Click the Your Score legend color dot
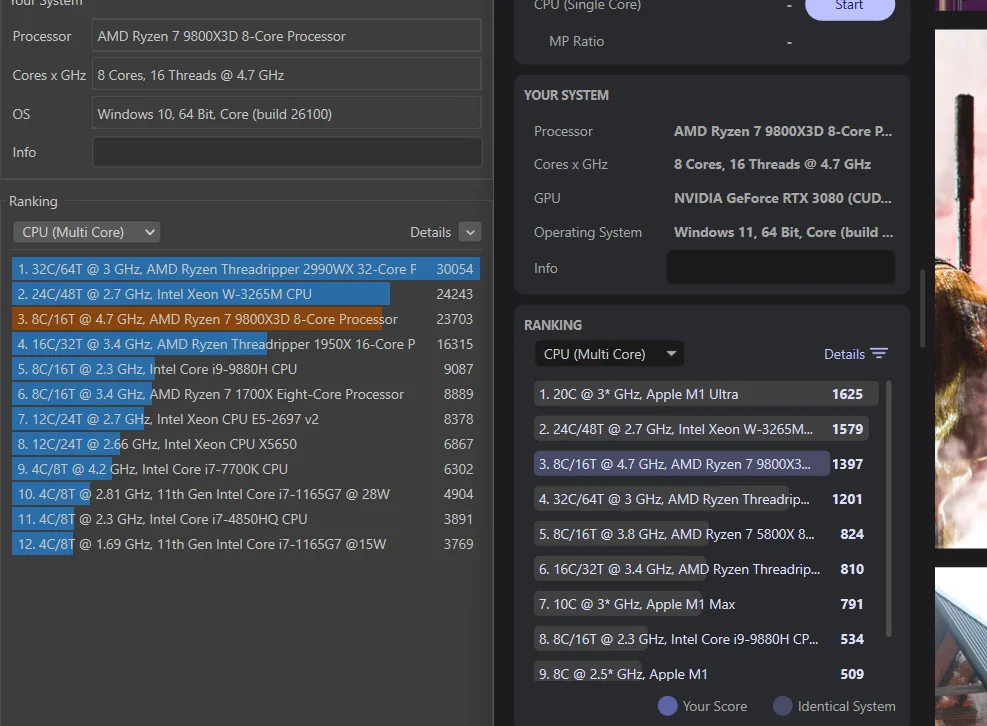The height and width of the screenshot is (726, 987). click(x=667, y=706)
